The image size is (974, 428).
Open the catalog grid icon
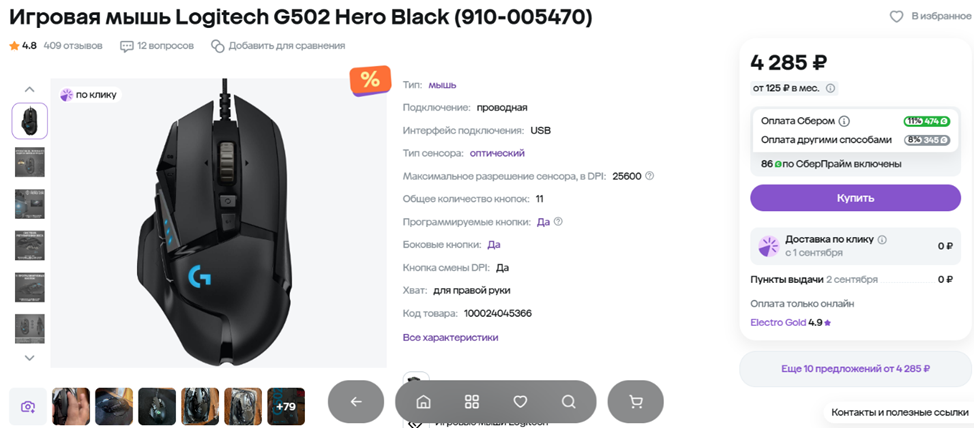472,402
